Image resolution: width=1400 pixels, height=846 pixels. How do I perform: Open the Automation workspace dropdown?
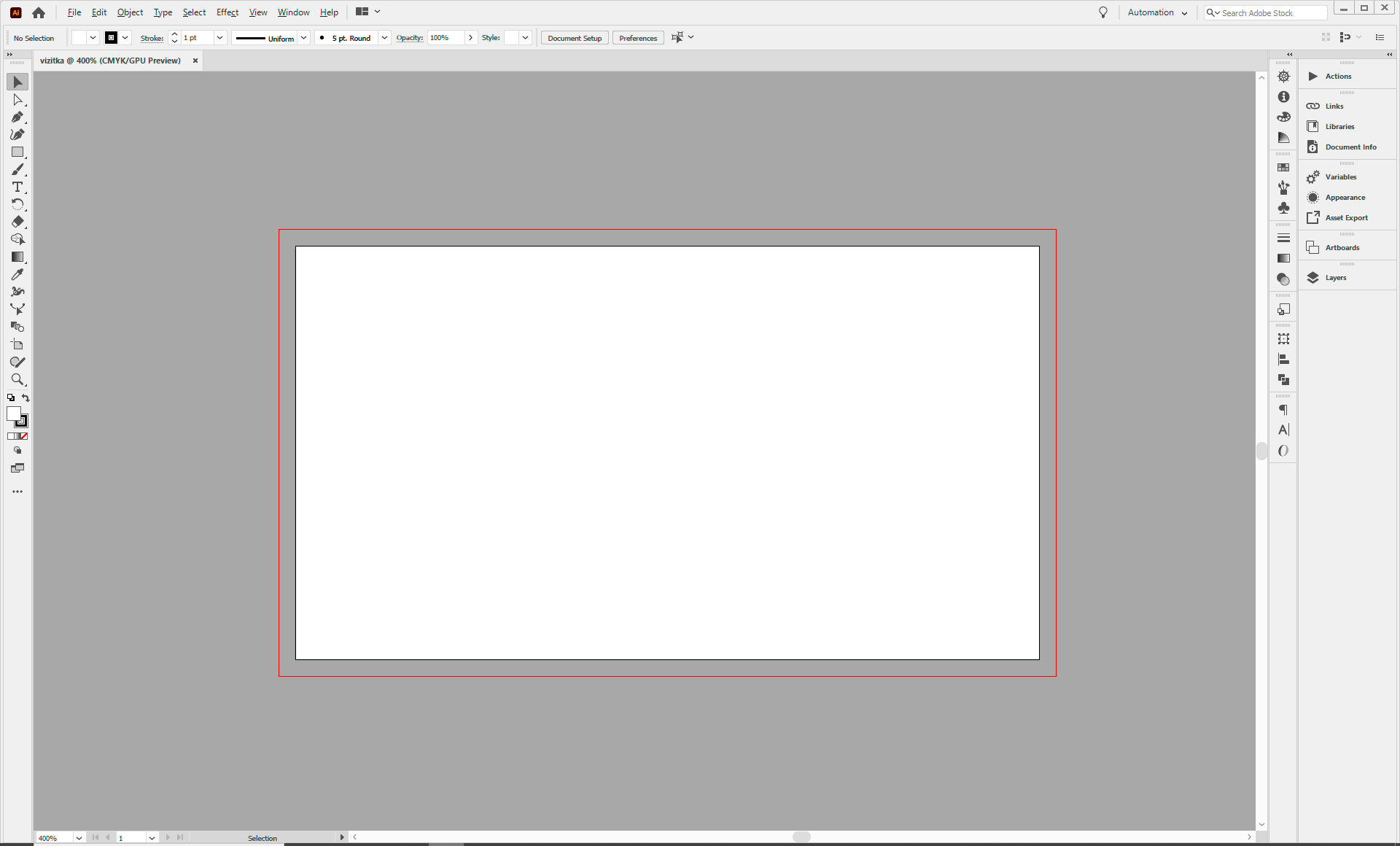click(1157, 12)
